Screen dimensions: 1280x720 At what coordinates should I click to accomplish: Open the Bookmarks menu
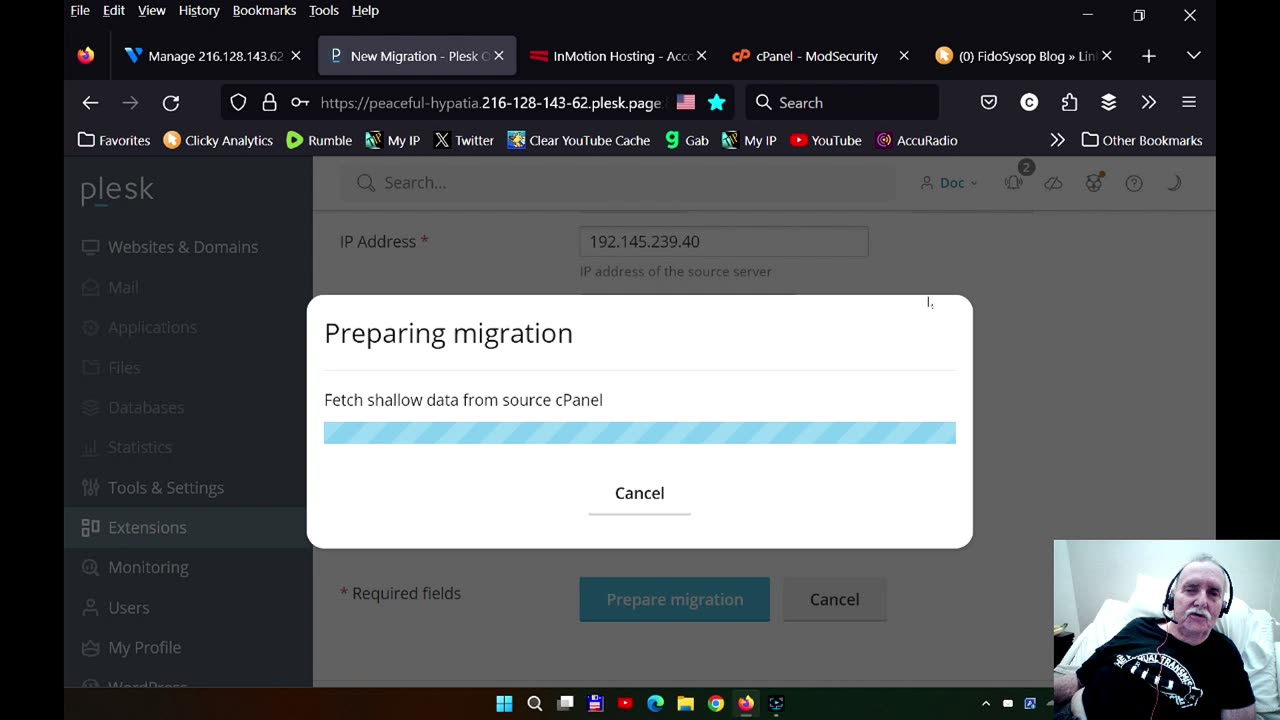264,10
